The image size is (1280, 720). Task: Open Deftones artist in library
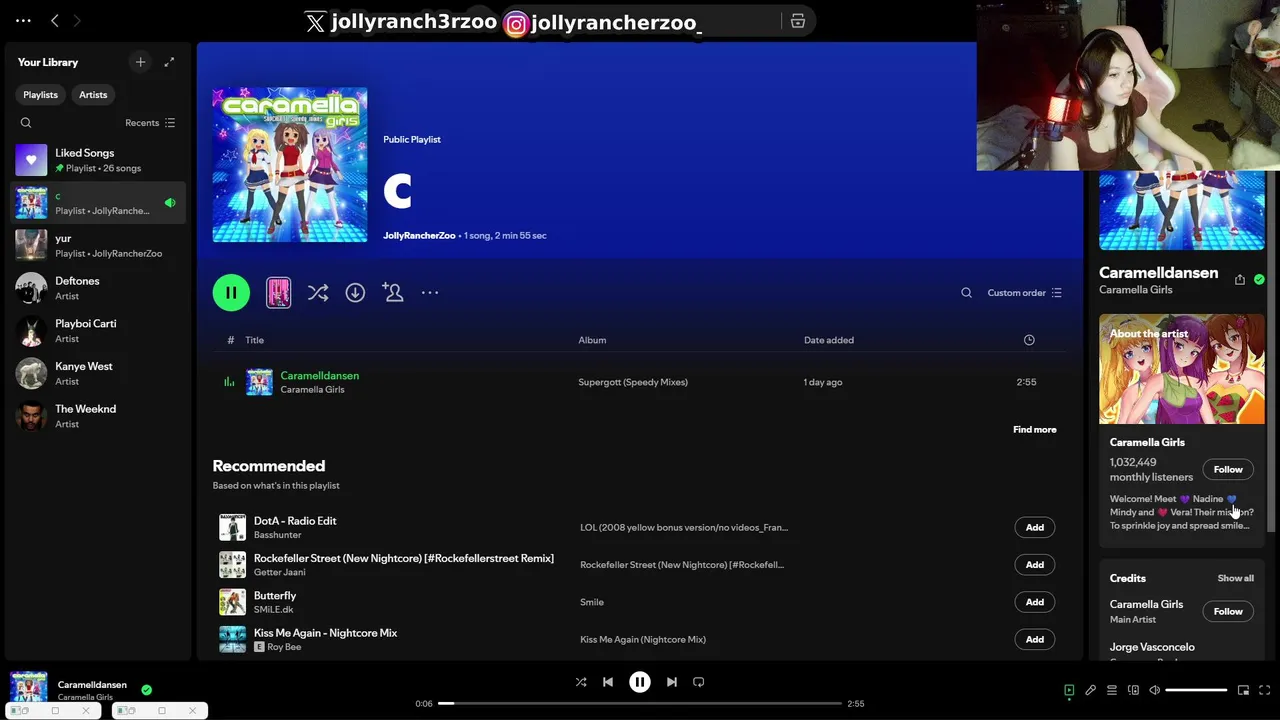[97, 288]
